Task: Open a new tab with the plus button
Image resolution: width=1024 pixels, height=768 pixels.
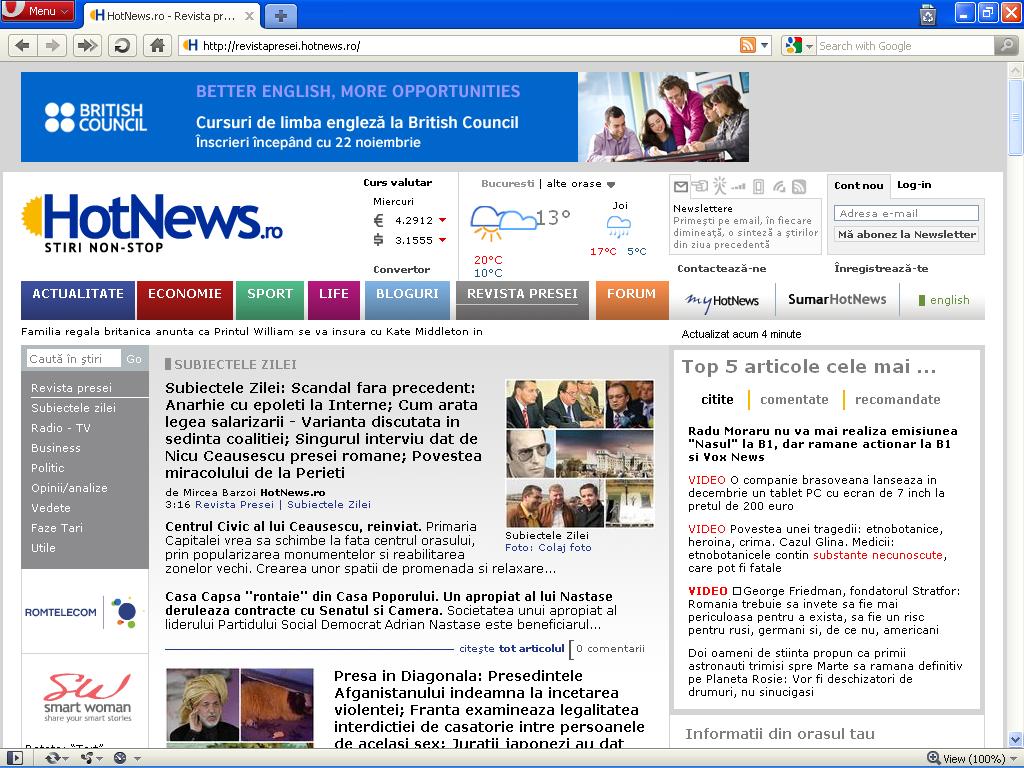Action: pos(281,16)
